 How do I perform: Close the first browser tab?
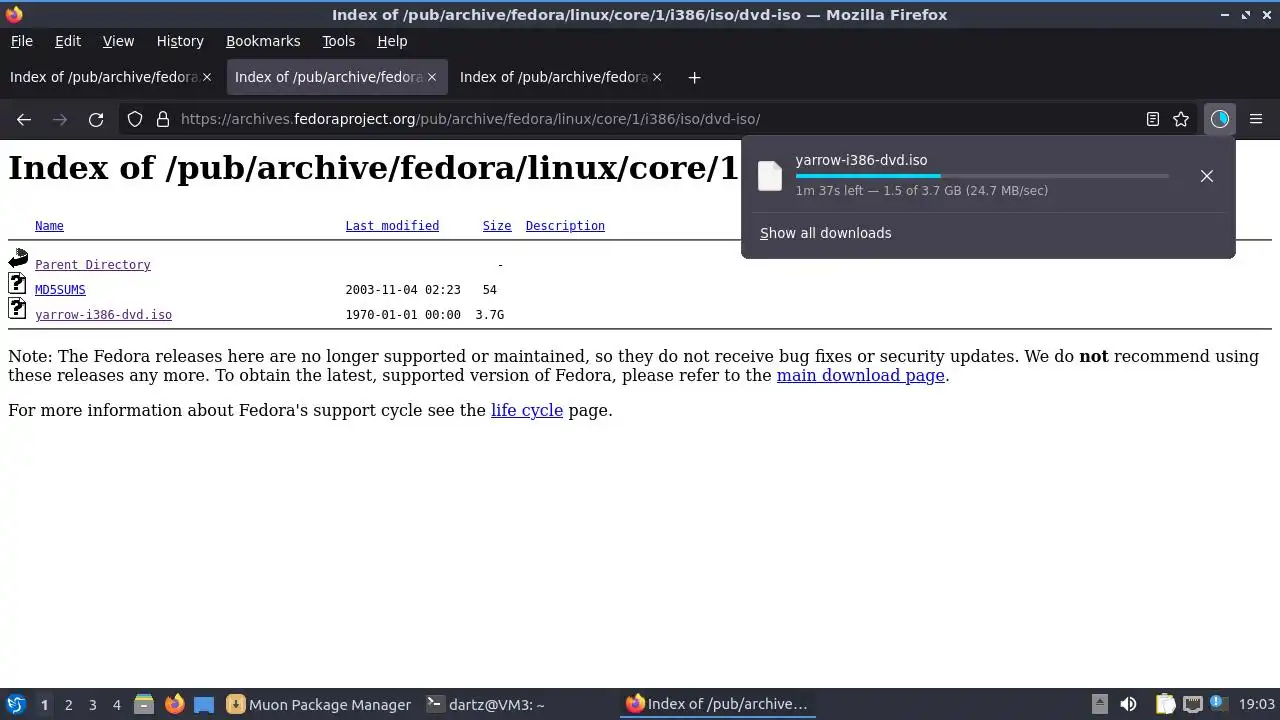(207, 77)
